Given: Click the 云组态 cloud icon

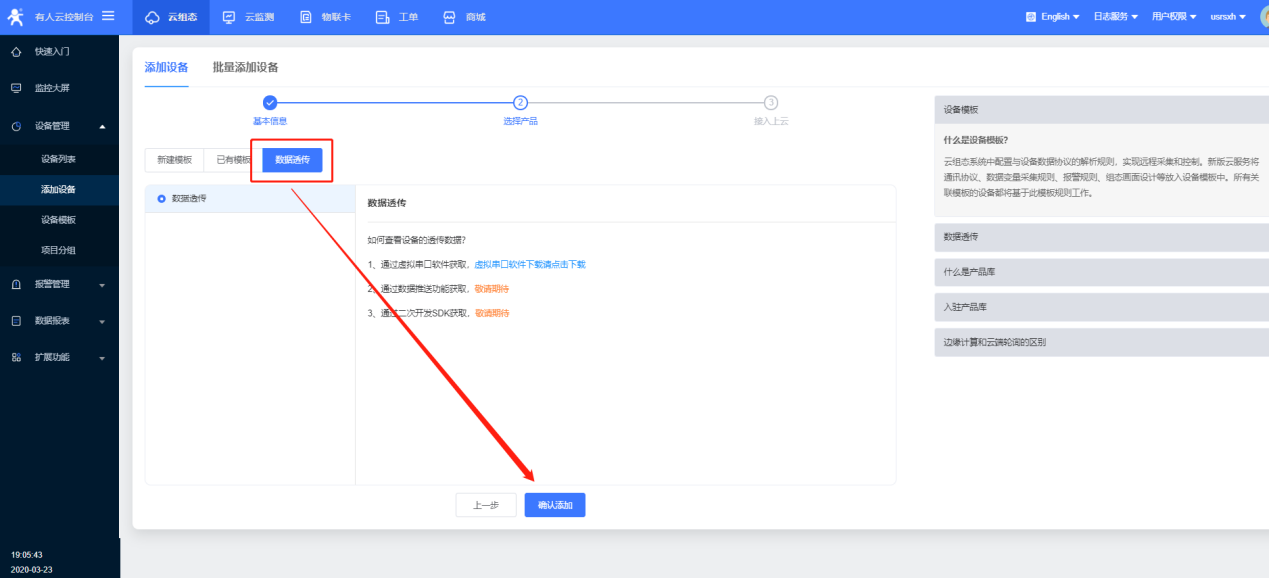Looking at the screenshot, I should pos(152,17).
